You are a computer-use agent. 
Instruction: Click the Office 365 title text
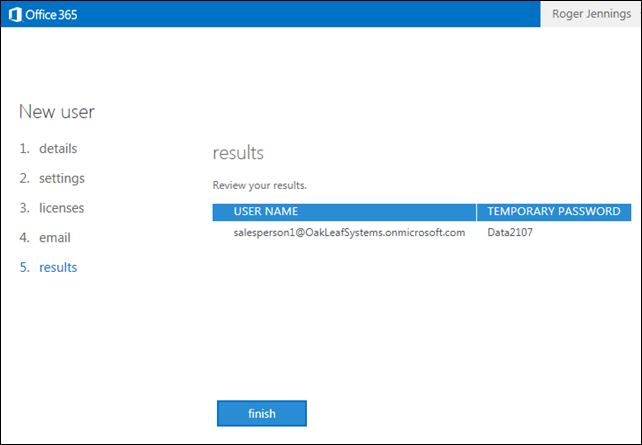pos(51,15)
